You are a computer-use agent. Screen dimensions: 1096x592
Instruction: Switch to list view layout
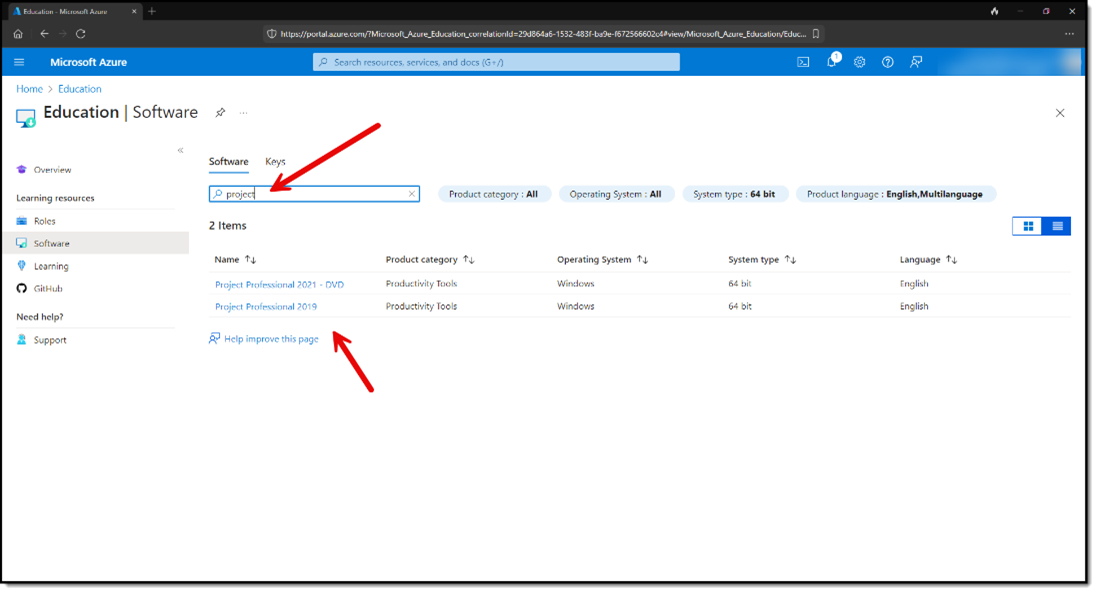point(1057,226)
